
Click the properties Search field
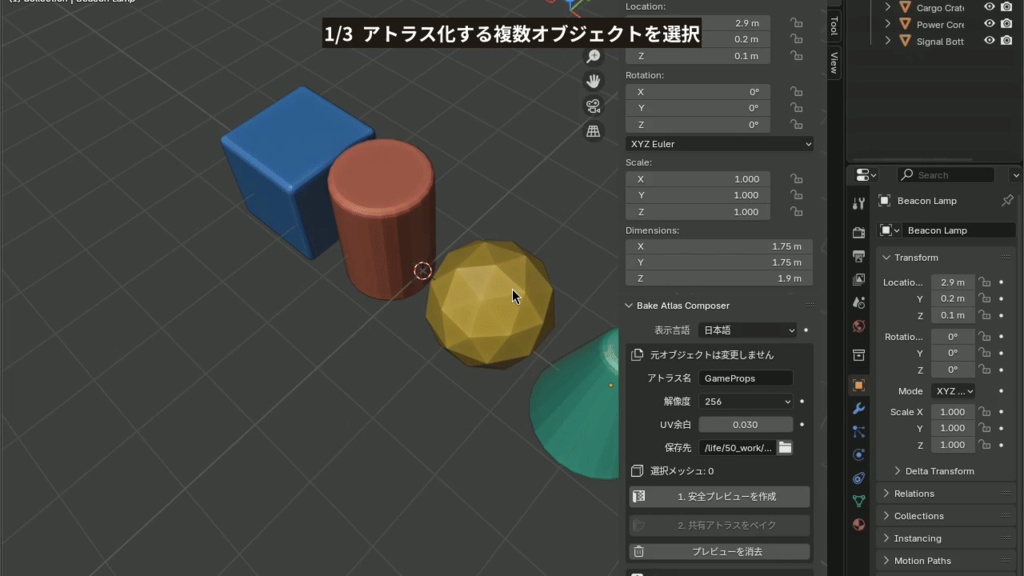[x=945, y=175]
